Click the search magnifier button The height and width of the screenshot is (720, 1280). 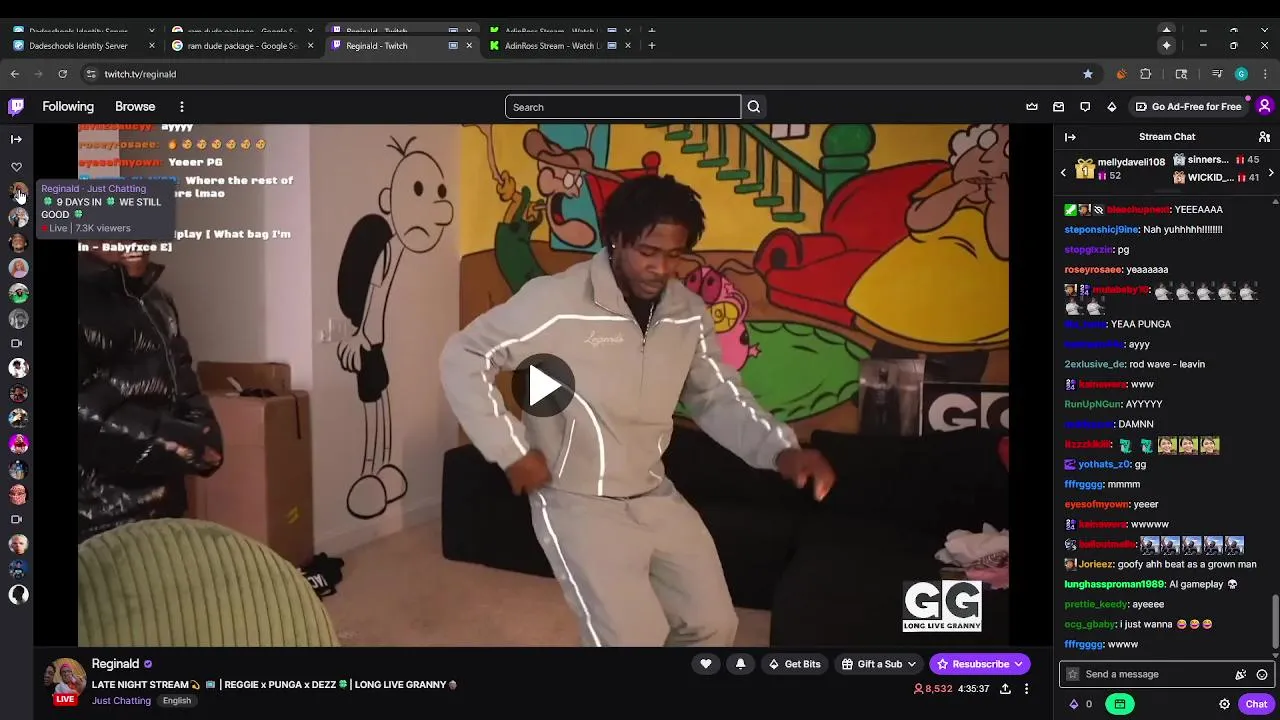tap(754, 107)
